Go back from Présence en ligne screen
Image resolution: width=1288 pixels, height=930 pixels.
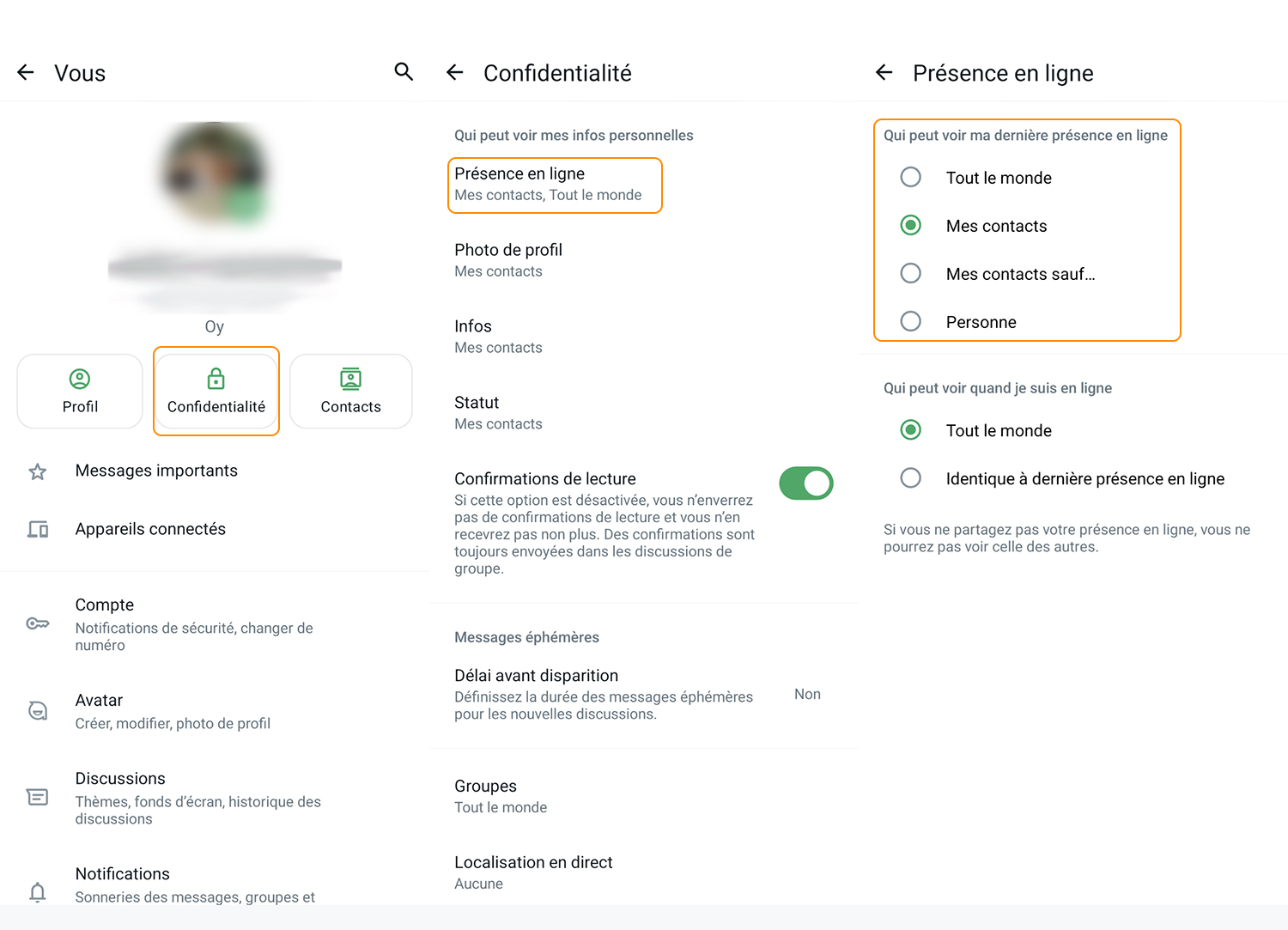pyautogui.click(x=884, y=73)
